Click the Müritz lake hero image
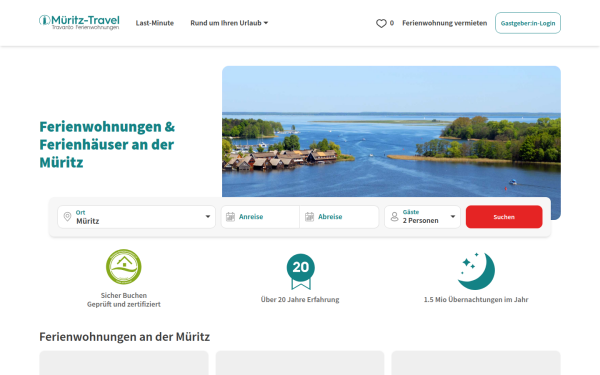The width and height of the screenshot is (600, 375). [391, 131]
